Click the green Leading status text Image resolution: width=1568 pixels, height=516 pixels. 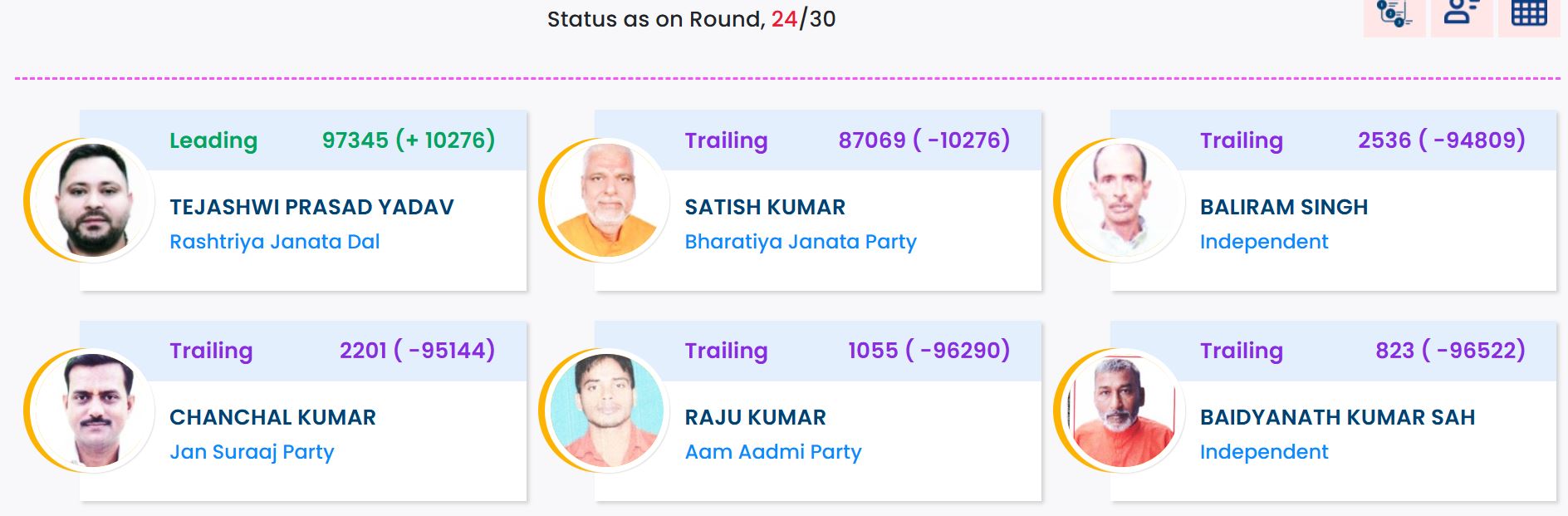click(x=213, y=140)
